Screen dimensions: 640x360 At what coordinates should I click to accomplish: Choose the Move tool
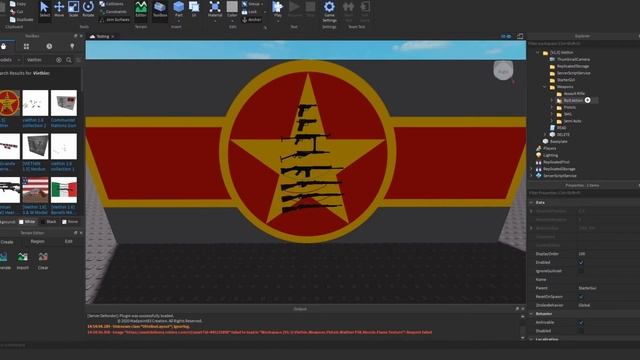point(59,9)
